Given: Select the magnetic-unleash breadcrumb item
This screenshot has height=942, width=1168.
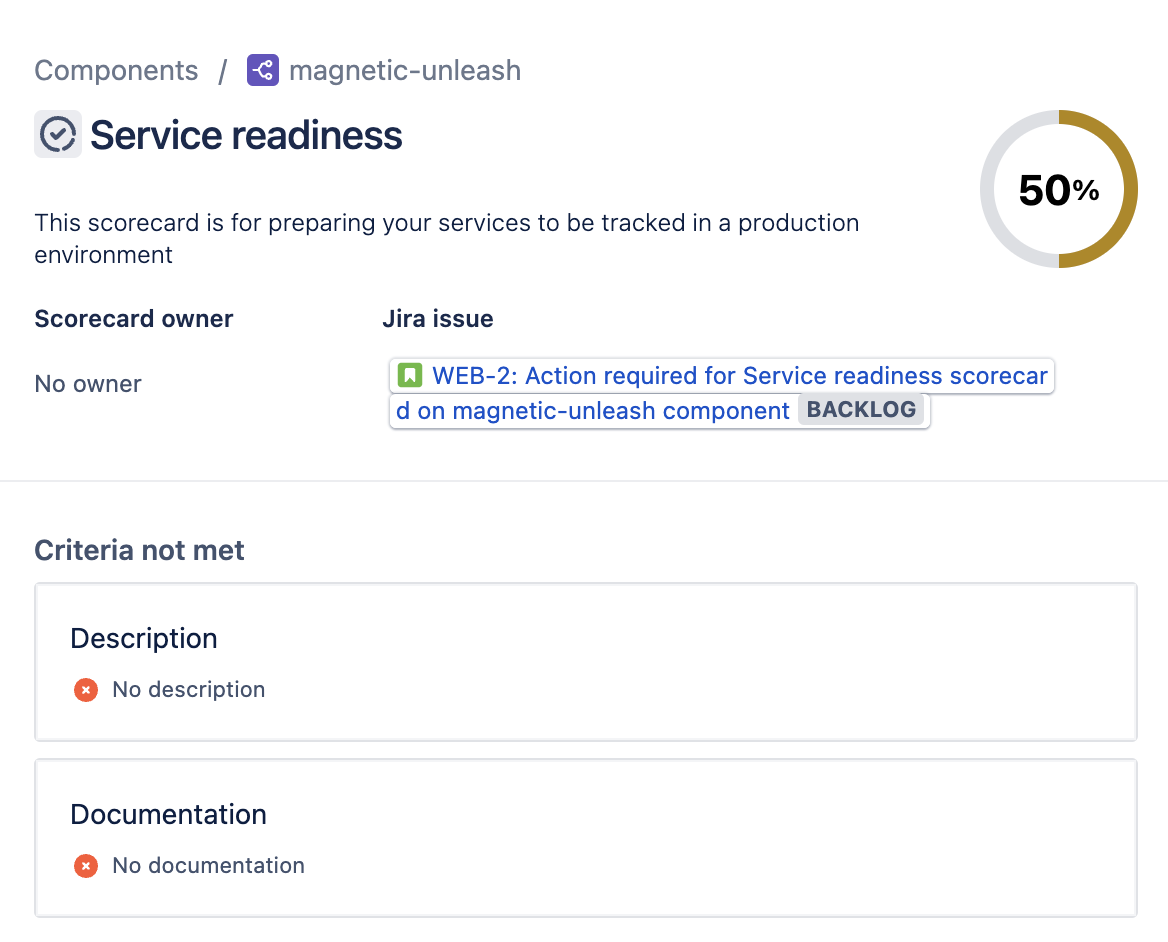Looking at the screenshot, I should pos(404,70).
